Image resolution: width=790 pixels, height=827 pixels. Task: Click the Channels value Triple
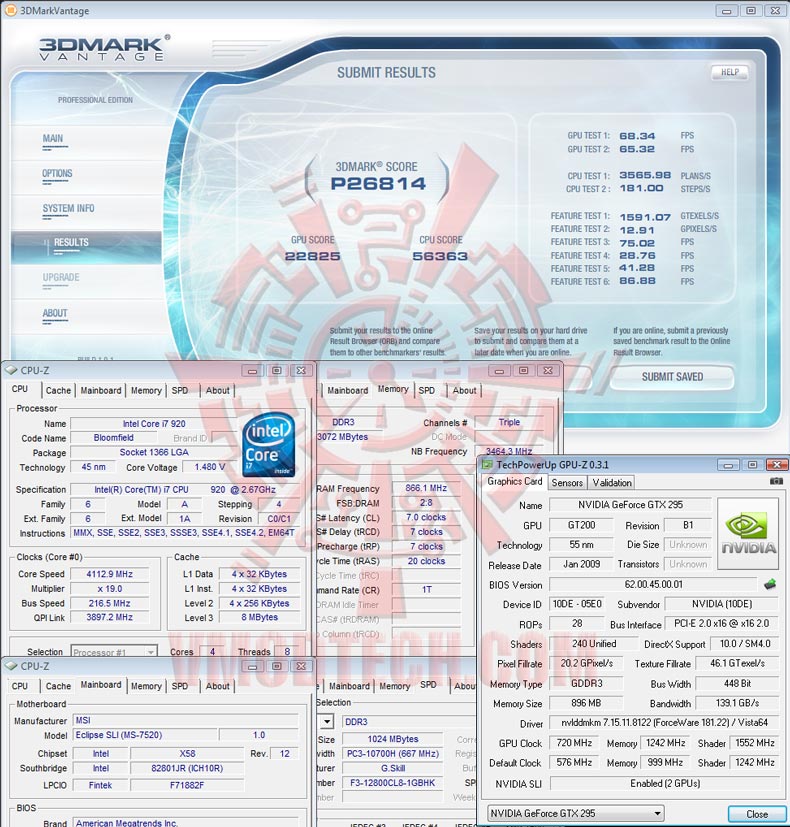point(509,422)
